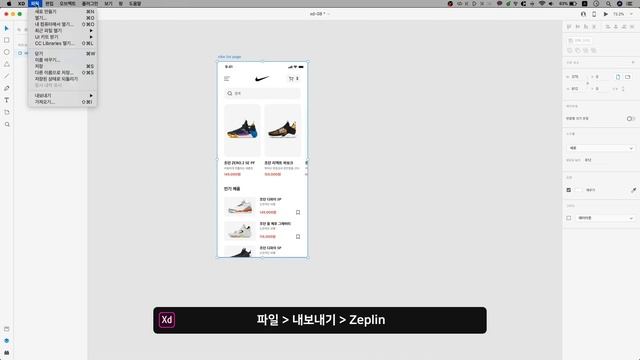Image resolution: width=640 pixels, height=360 pixels.
Task: Select the Polygon tool
Action: (7, 64)
